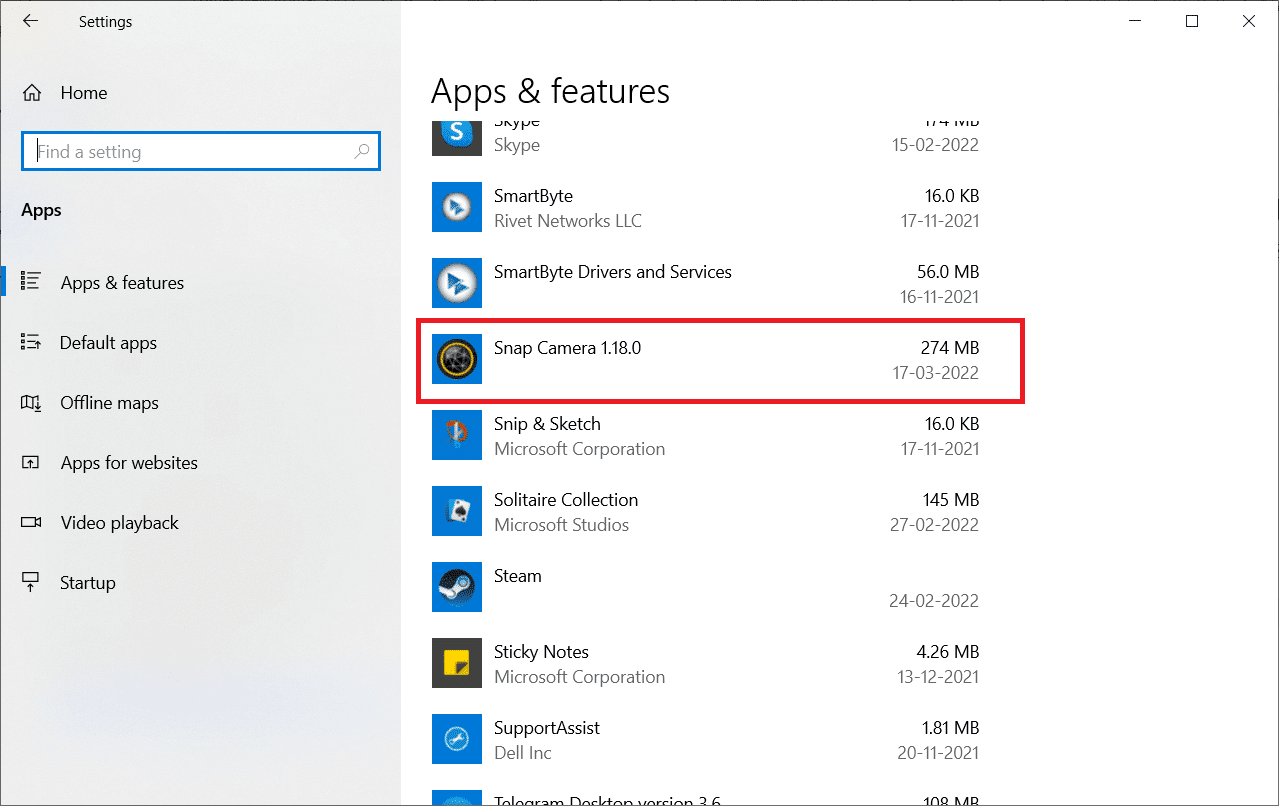
Task: Select the Apps & features page
Action: click(x=122, y=283)
